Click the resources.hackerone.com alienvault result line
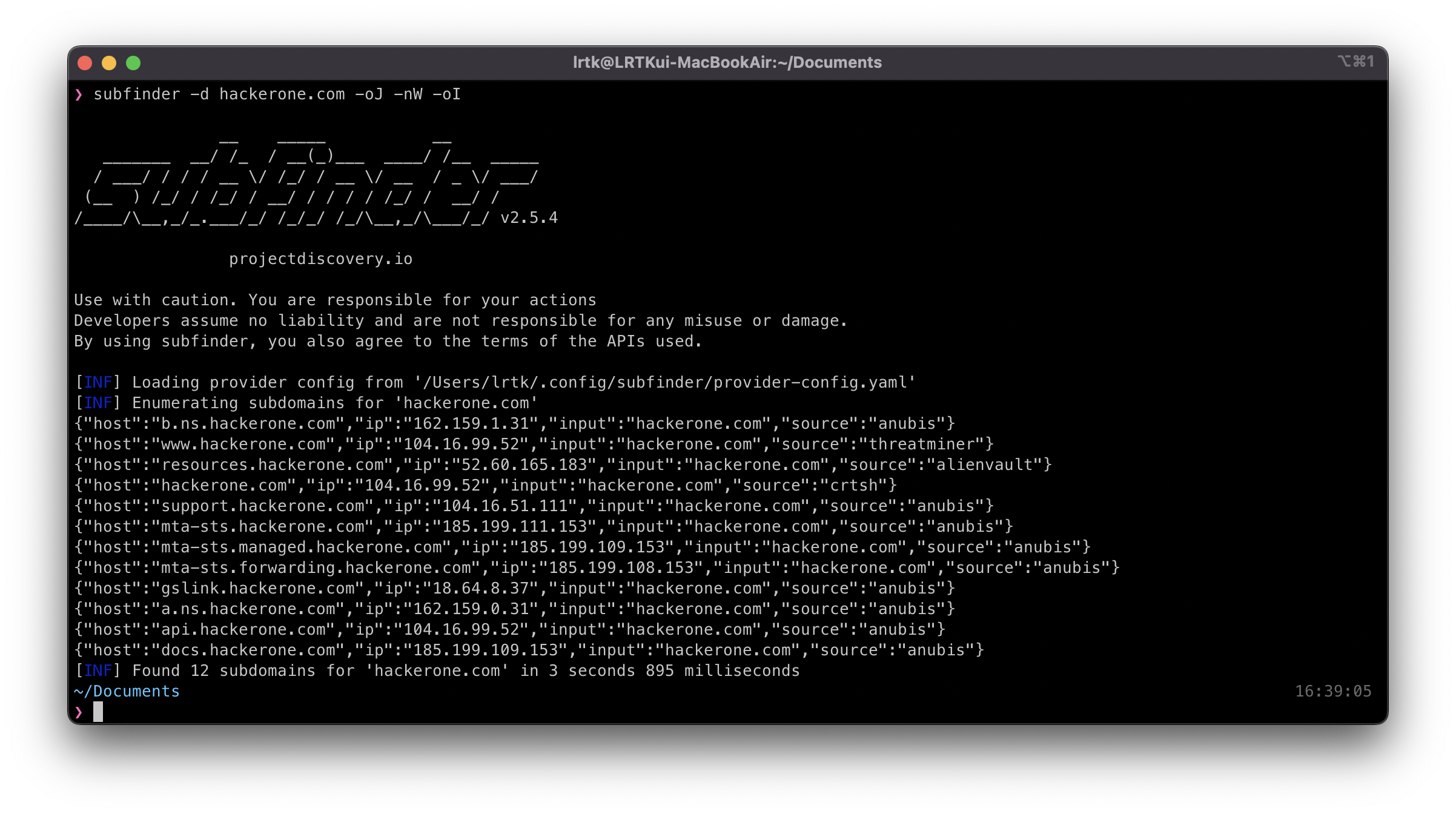This screenshot has width=1456, height=814. click(563, 465)
